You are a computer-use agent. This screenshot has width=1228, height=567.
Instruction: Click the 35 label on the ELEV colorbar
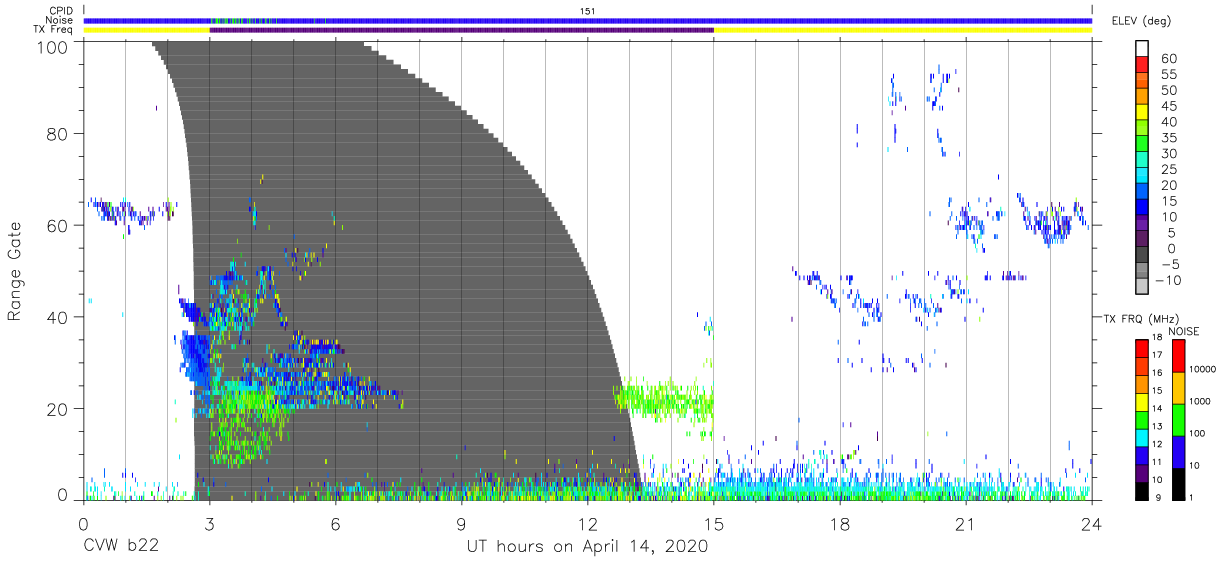[1168, 139]
